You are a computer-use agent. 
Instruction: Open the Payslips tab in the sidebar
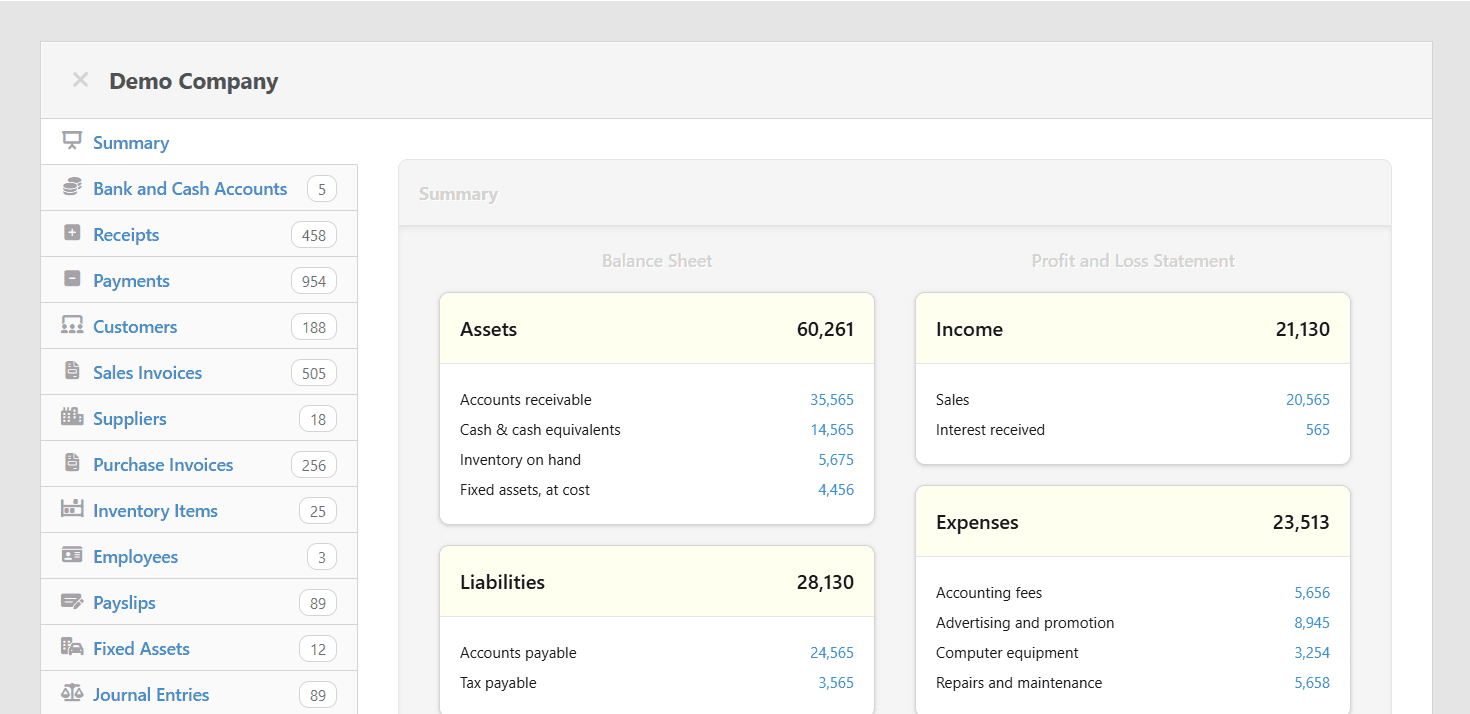click(x=124, y=601)
